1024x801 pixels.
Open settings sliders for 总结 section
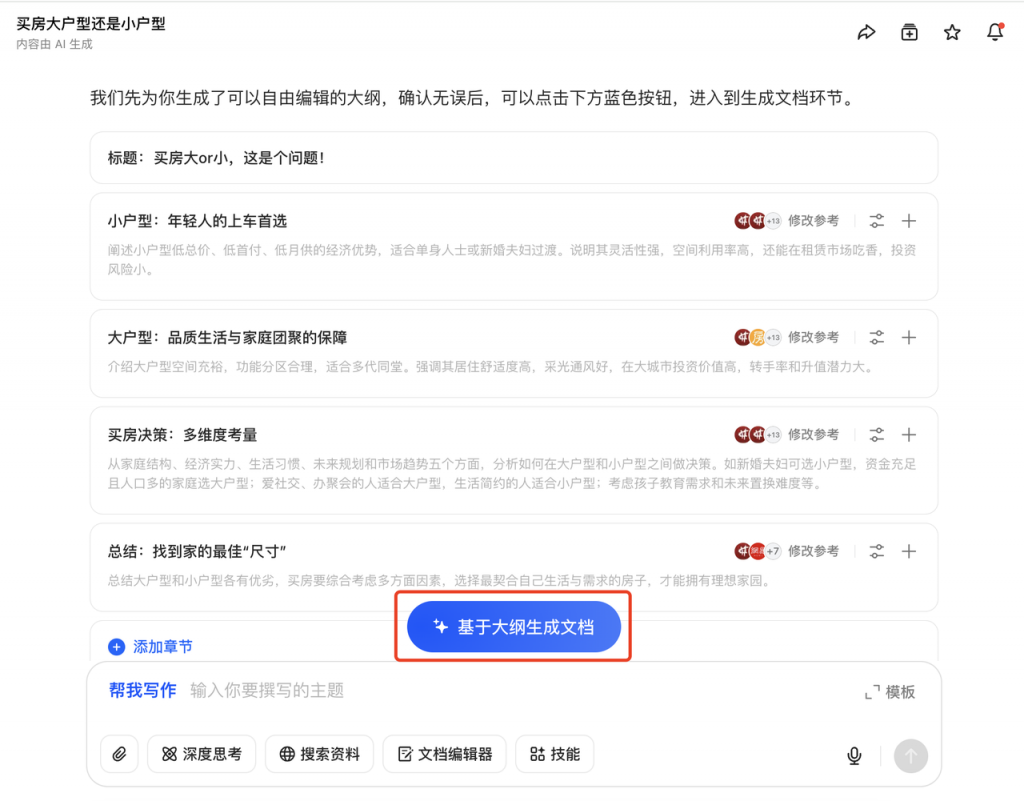click(876, 552)
